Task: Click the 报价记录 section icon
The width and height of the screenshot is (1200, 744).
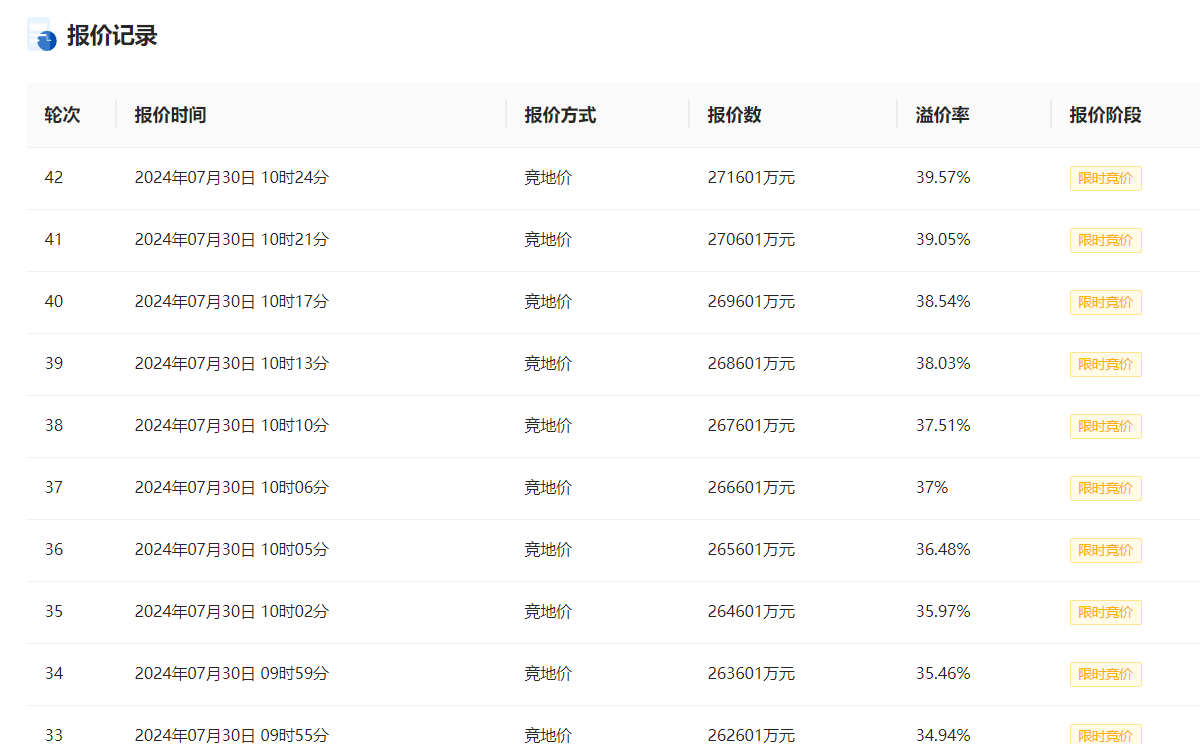Action: tap(41, 35)
